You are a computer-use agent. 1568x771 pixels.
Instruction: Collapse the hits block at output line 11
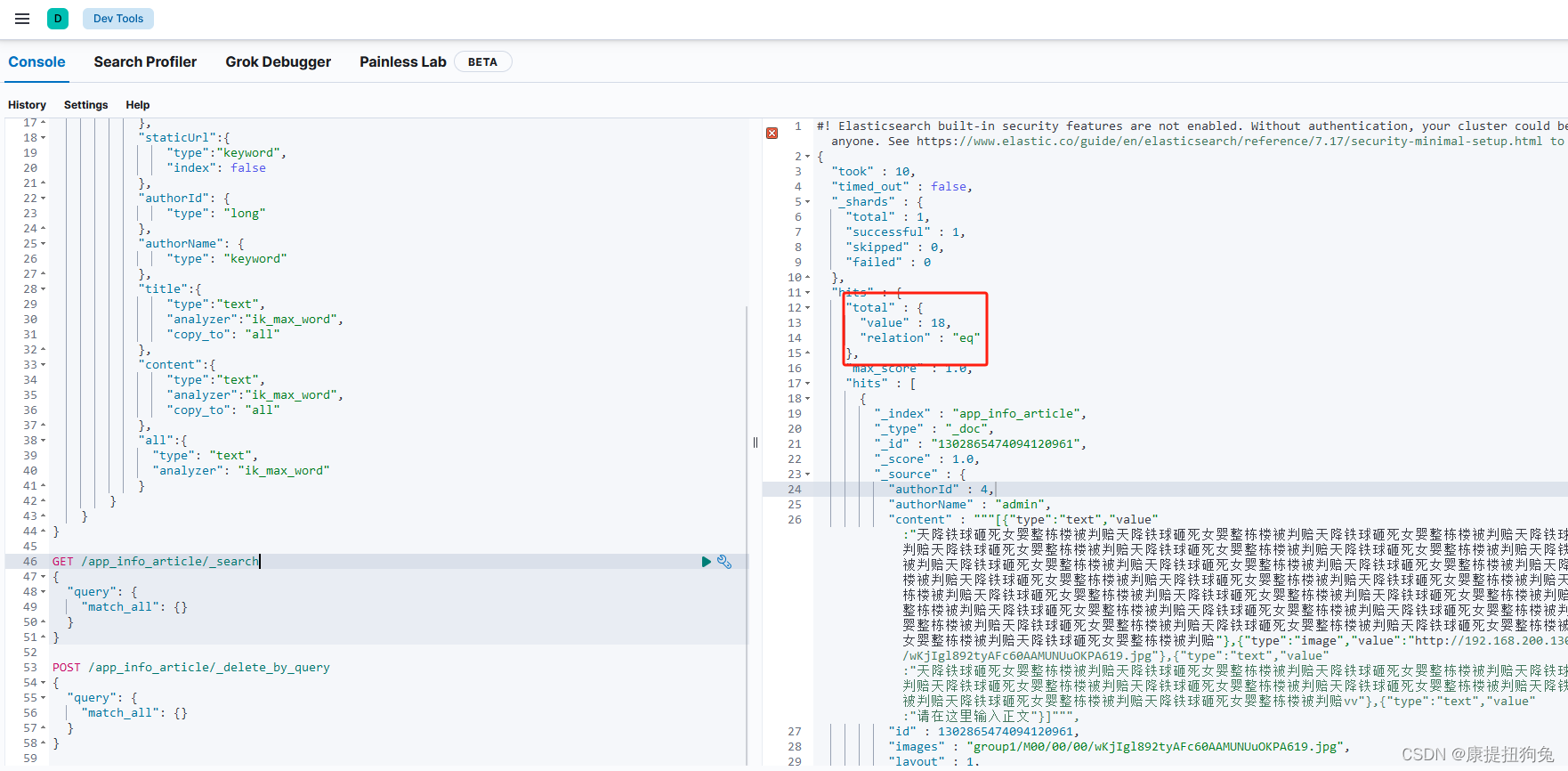pos(807,293)
